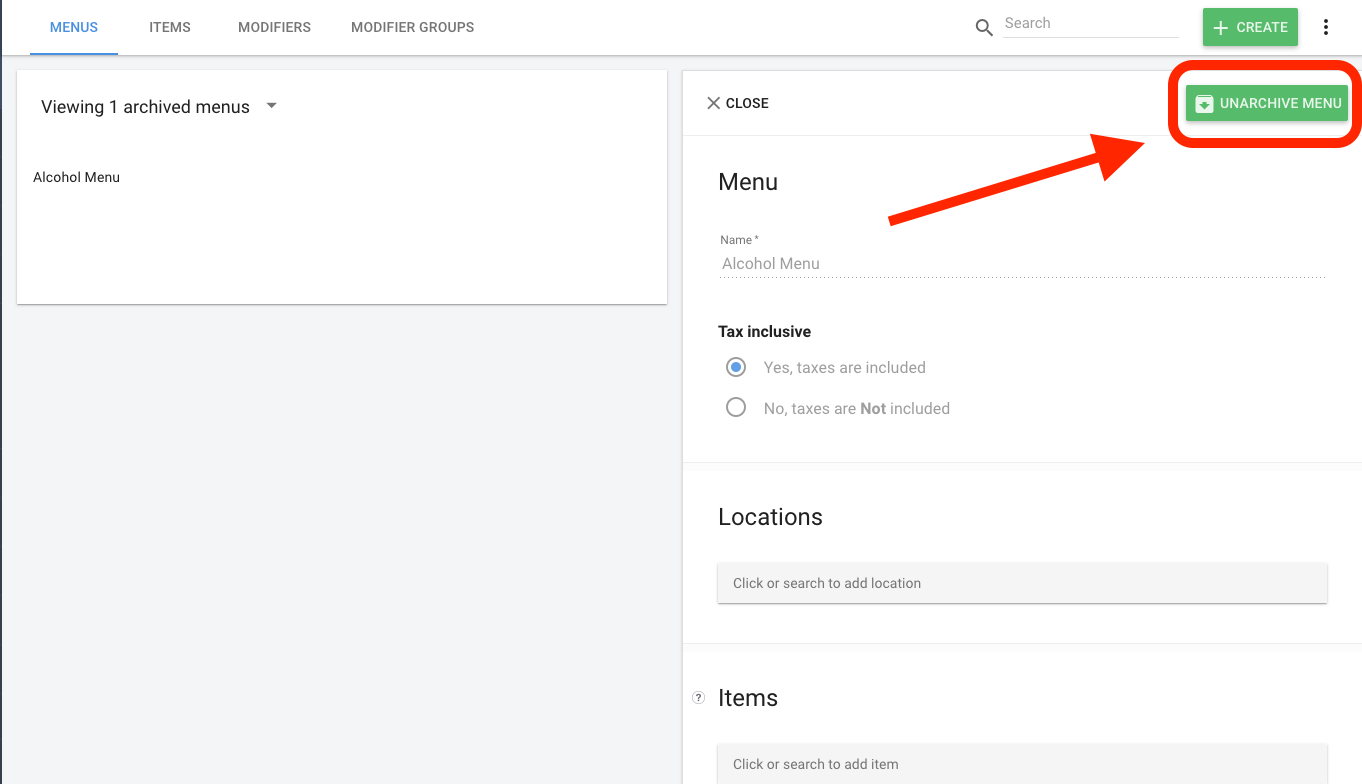Viewport: 1362px width, 784px height.
Task: Click the Menu section heading
Action: (x=748, y=182)
